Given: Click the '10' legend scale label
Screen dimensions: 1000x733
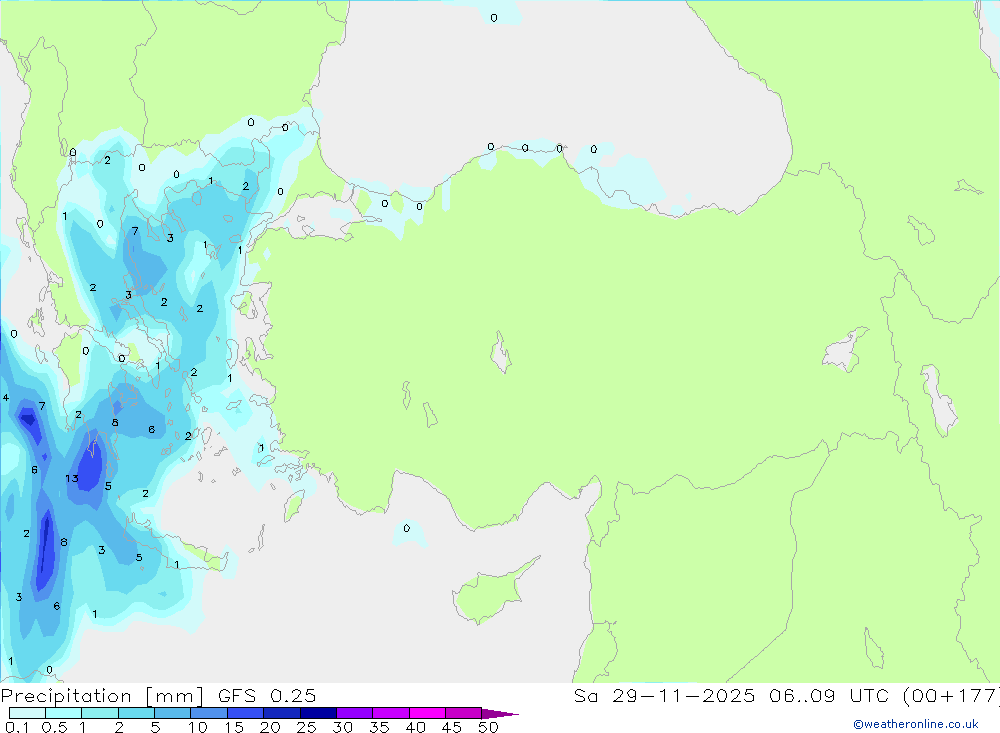Looking at the screenshot, I should (198, 727).
